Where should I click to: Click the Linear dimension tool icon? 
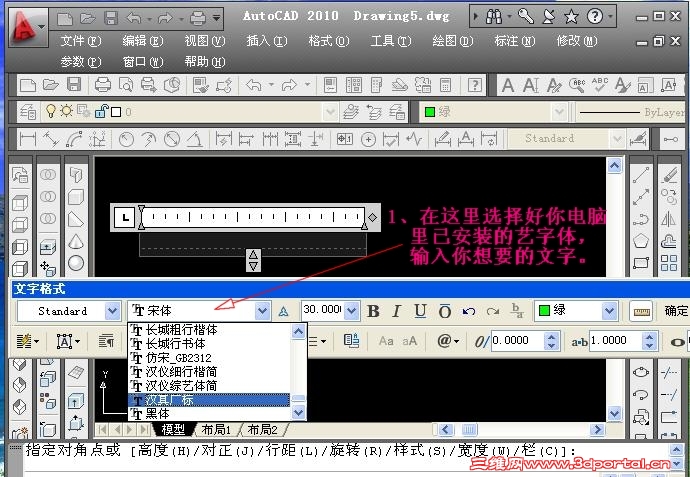27,139
